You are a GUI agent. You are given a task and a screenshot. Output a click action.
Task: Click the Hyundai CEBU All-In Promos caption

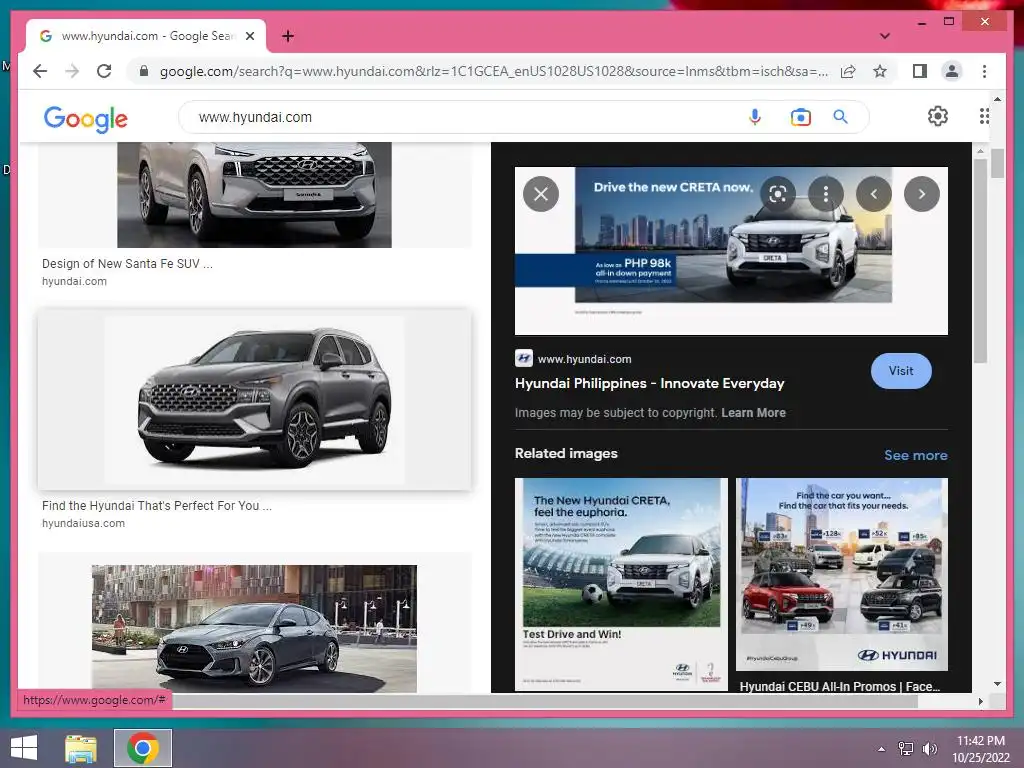[840, 686]
